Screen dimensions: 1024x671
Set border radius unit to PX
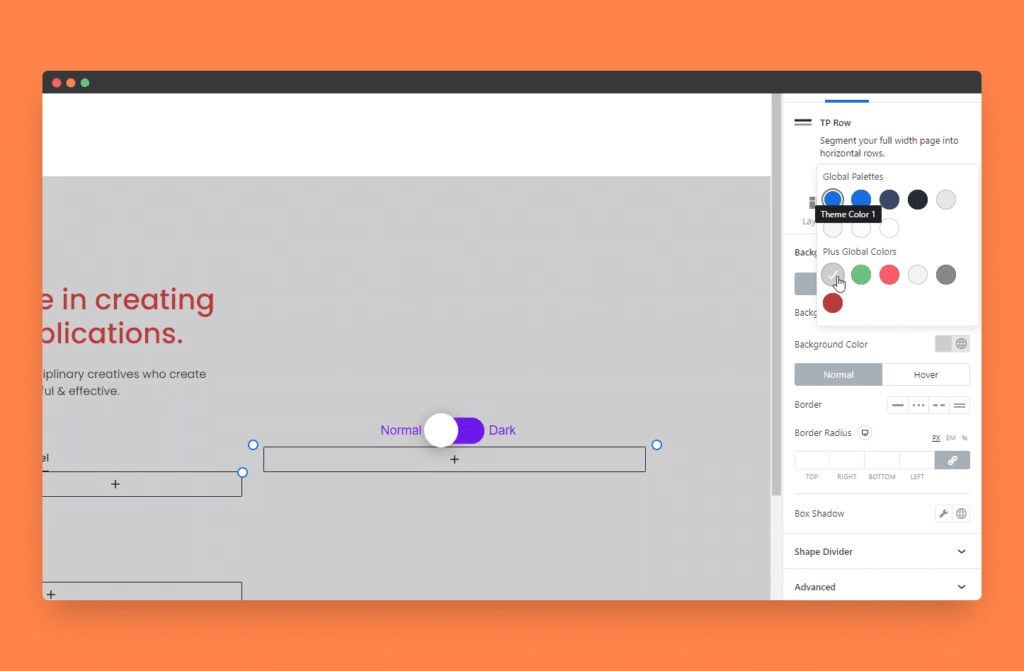pos(936,438)
